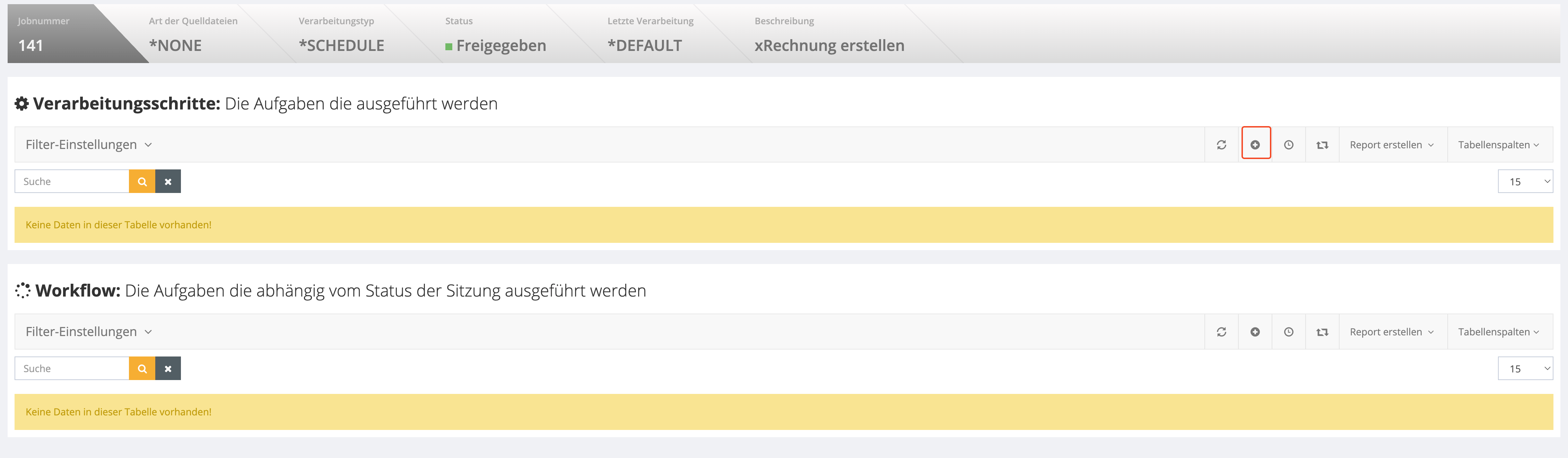Add a new Workflow entry with plus icon
1568x458 pixels.
point(1255,332)
